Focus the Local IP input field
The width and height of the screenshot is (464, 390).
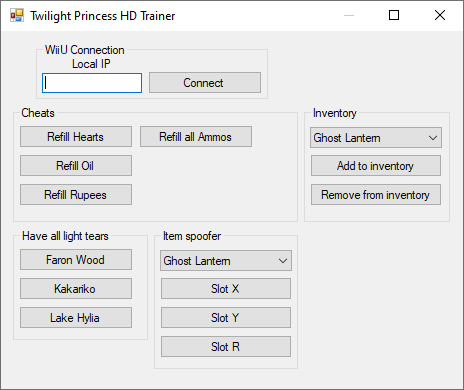pyautogui.click(x=92, y=83)
